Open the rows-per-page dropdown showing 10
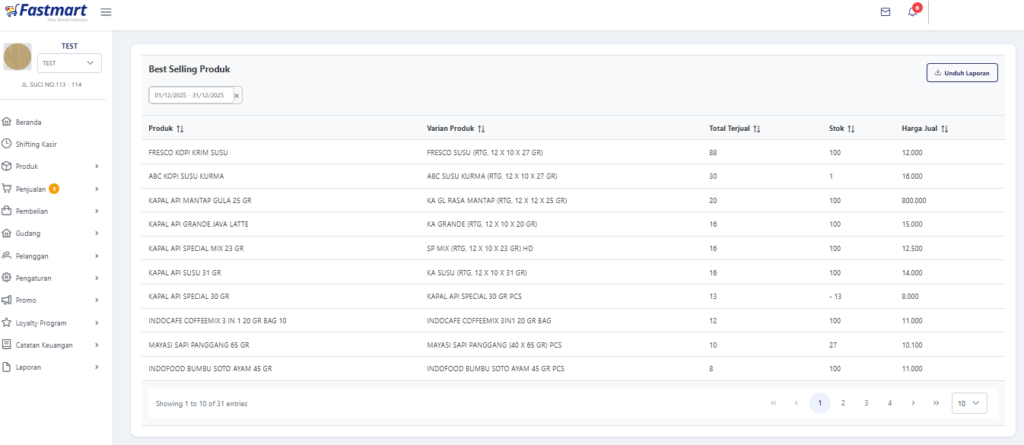Screen dimensions: 1024x445 969,403
